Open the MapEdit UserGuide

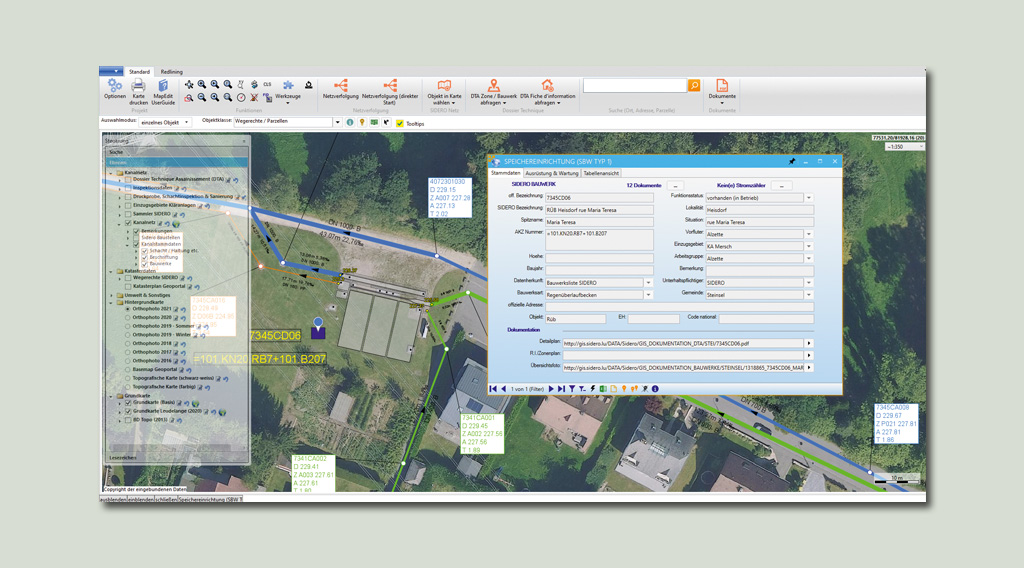pos(163,88)
